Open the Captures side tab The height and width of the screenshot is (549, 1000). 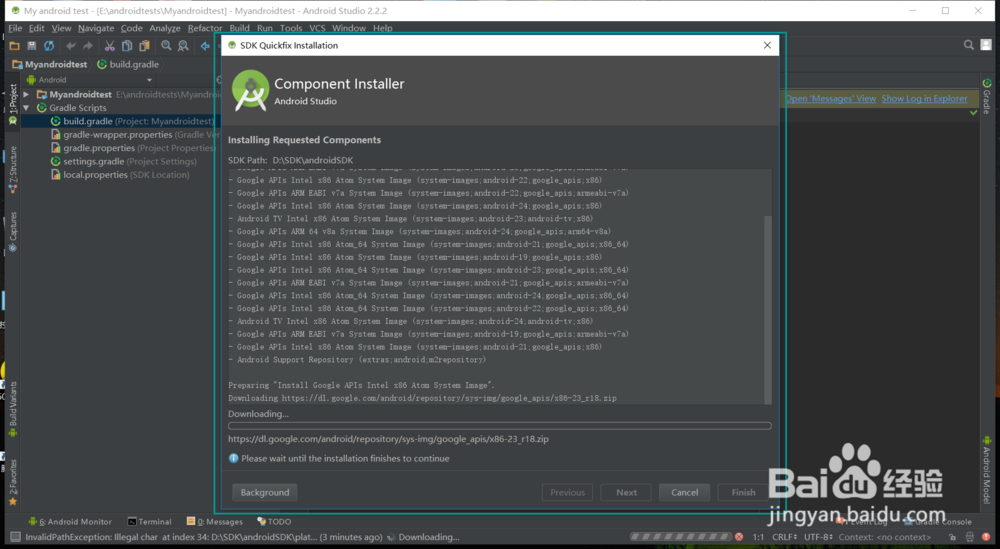pos(13,231)
